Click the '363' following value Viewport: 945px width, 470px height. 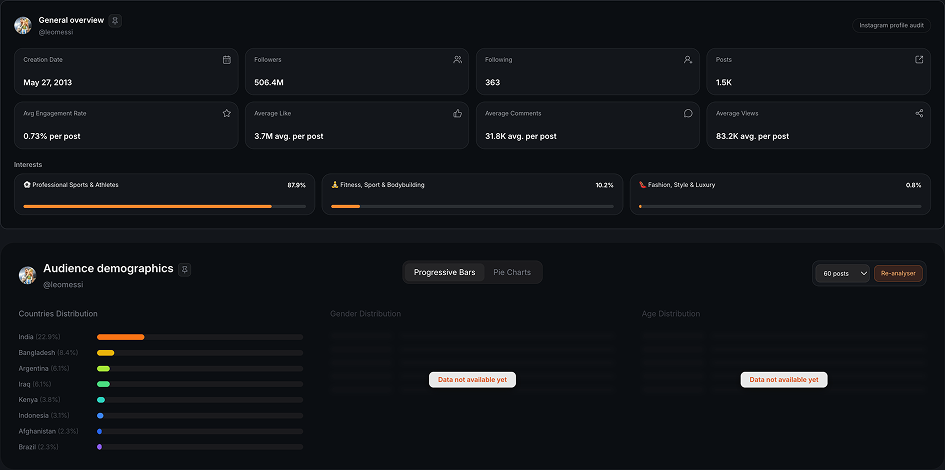(492, 83)
